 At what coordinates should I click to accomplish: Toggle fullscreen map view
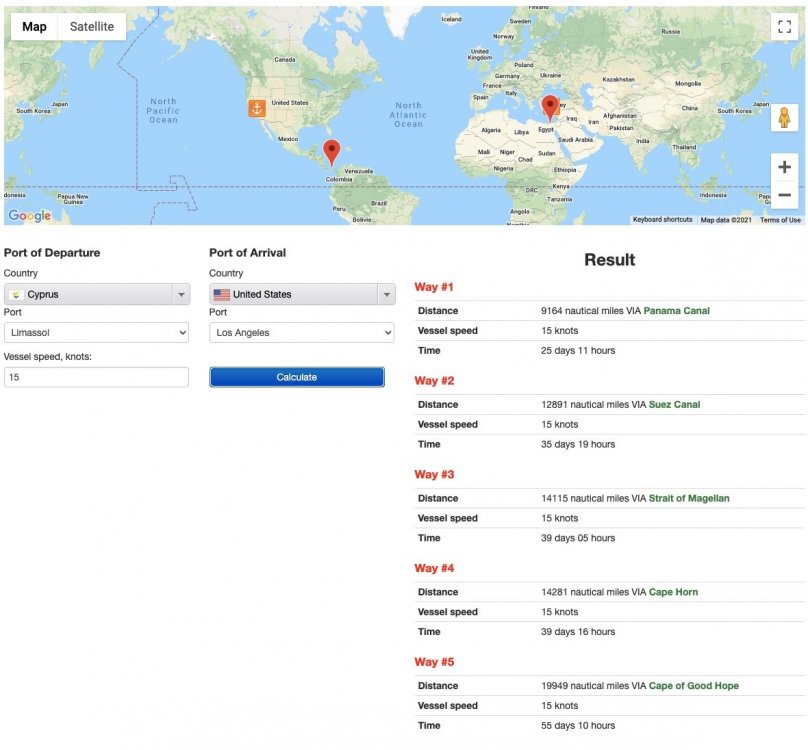point(784,27)
